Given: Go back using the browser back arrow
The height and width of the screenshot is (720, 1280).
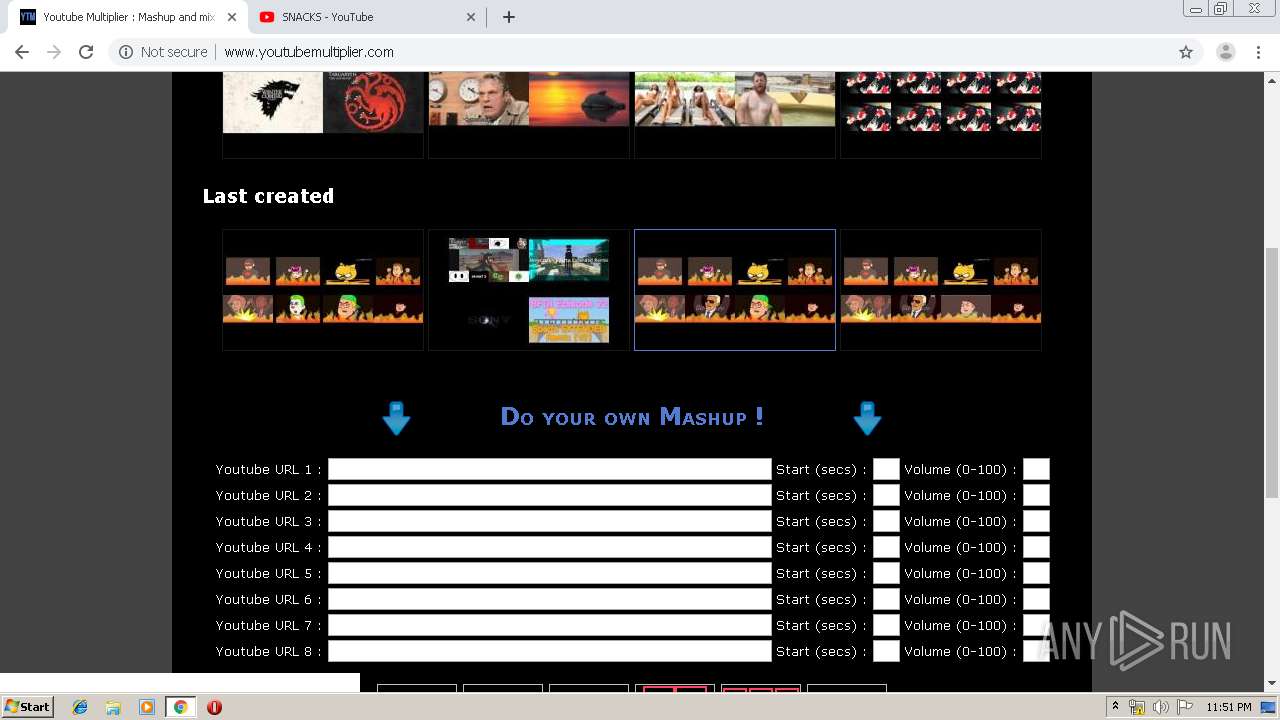Looking at the screenshot, I should point(22,52).
